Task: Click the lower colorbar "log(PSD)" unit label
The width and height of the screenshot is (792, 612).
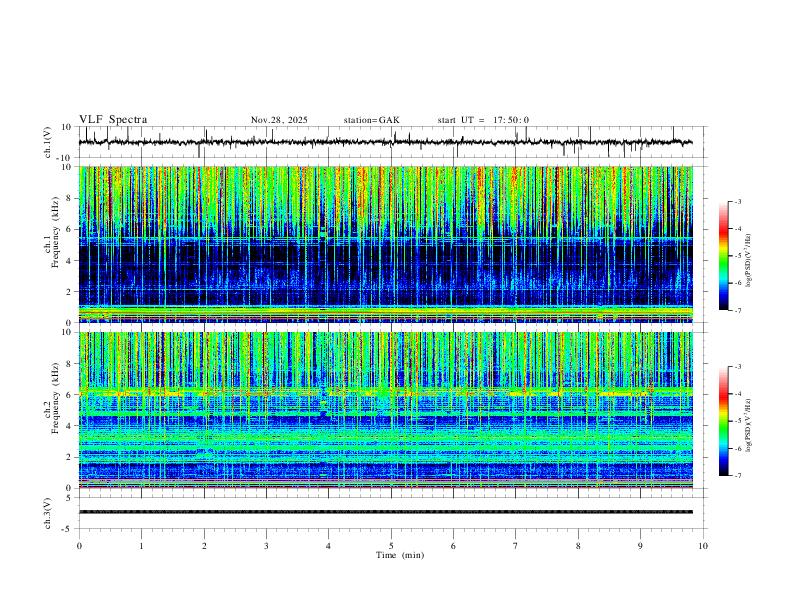Action: pos(749,426)
